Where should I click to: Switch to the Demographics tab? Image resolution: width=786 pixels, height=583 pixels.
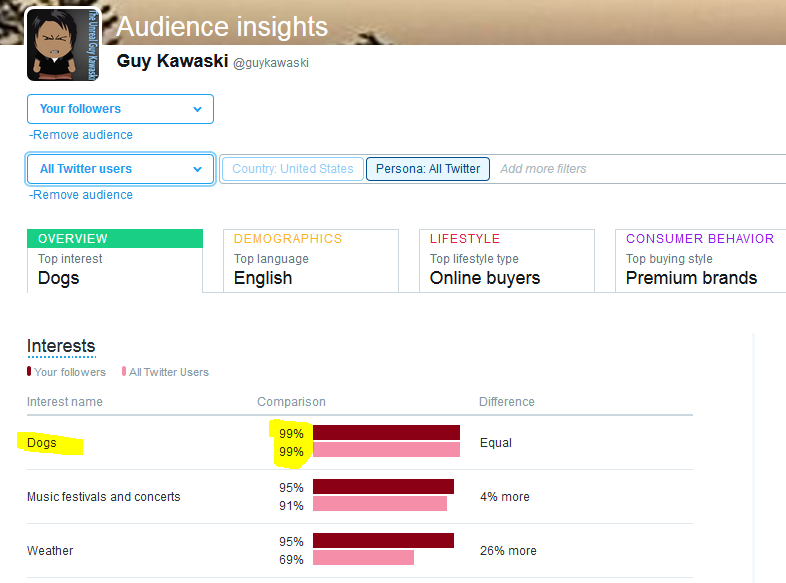311,261
